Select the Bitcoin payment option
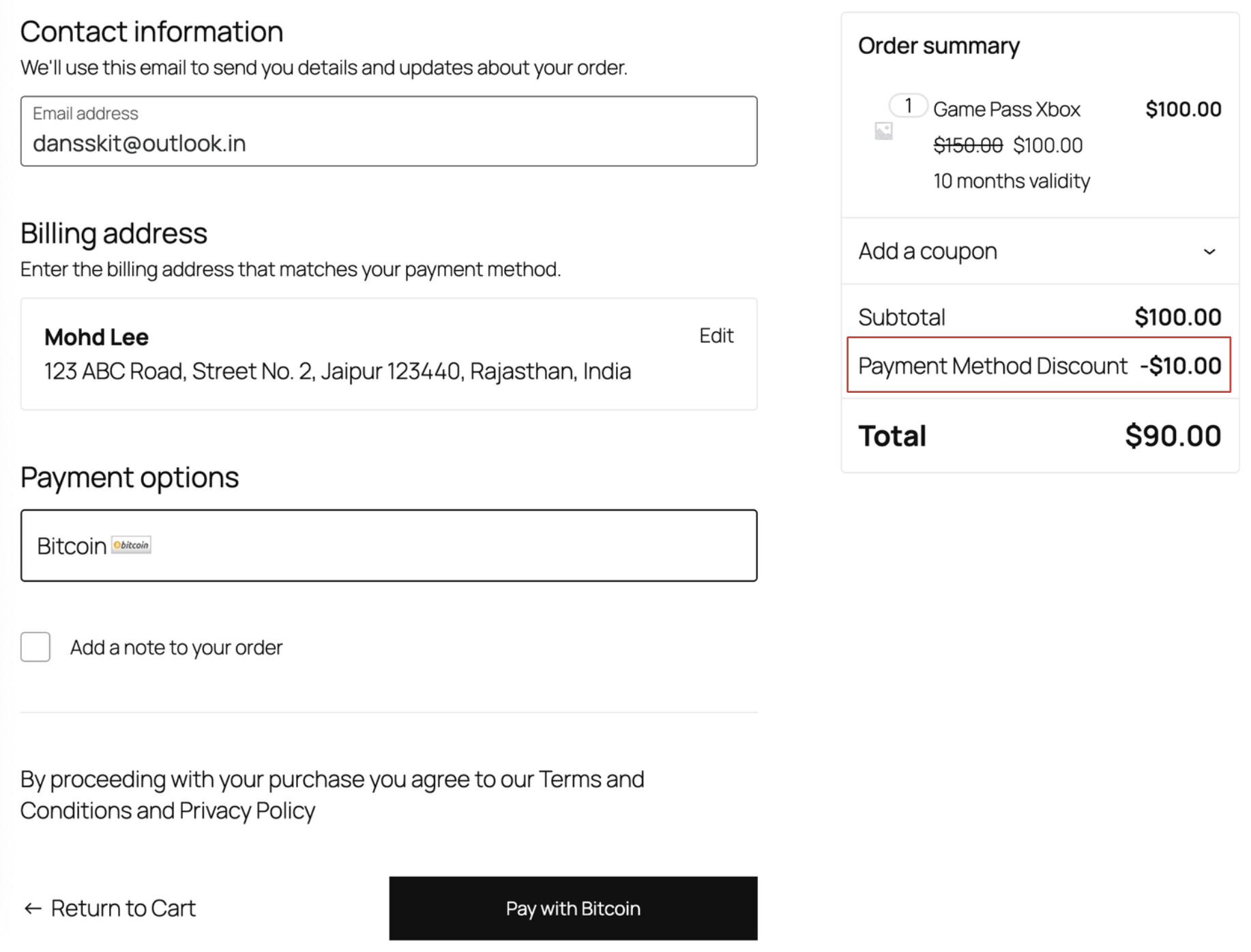This screenshot has height=952, width=1251. [389, 546]
